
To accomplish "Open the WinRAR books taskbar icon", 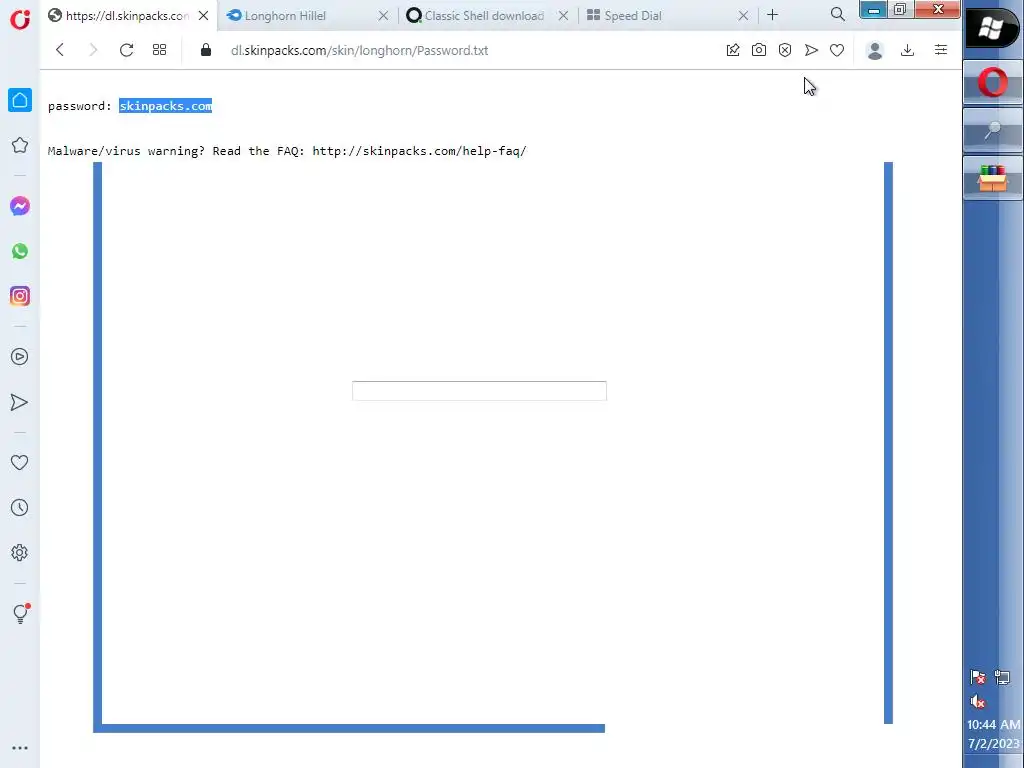I will click(993, 178).
